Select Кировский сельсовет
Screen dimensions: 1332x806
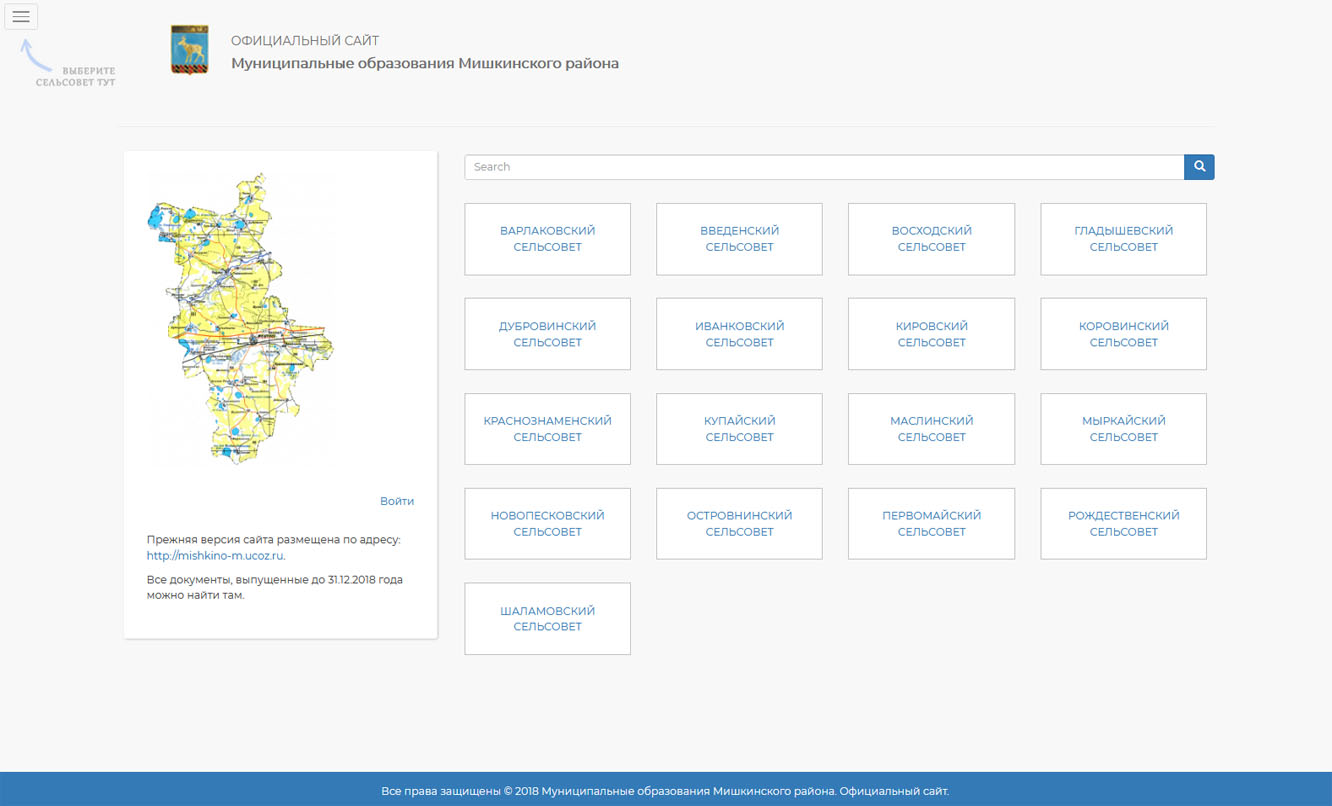932,334
